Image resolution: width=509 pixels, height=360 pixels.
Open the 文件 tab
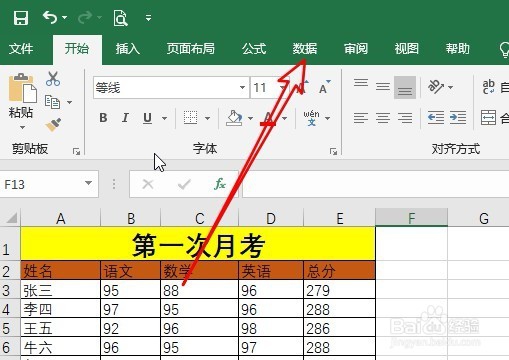pyautogui.click(x=21, y=49)
